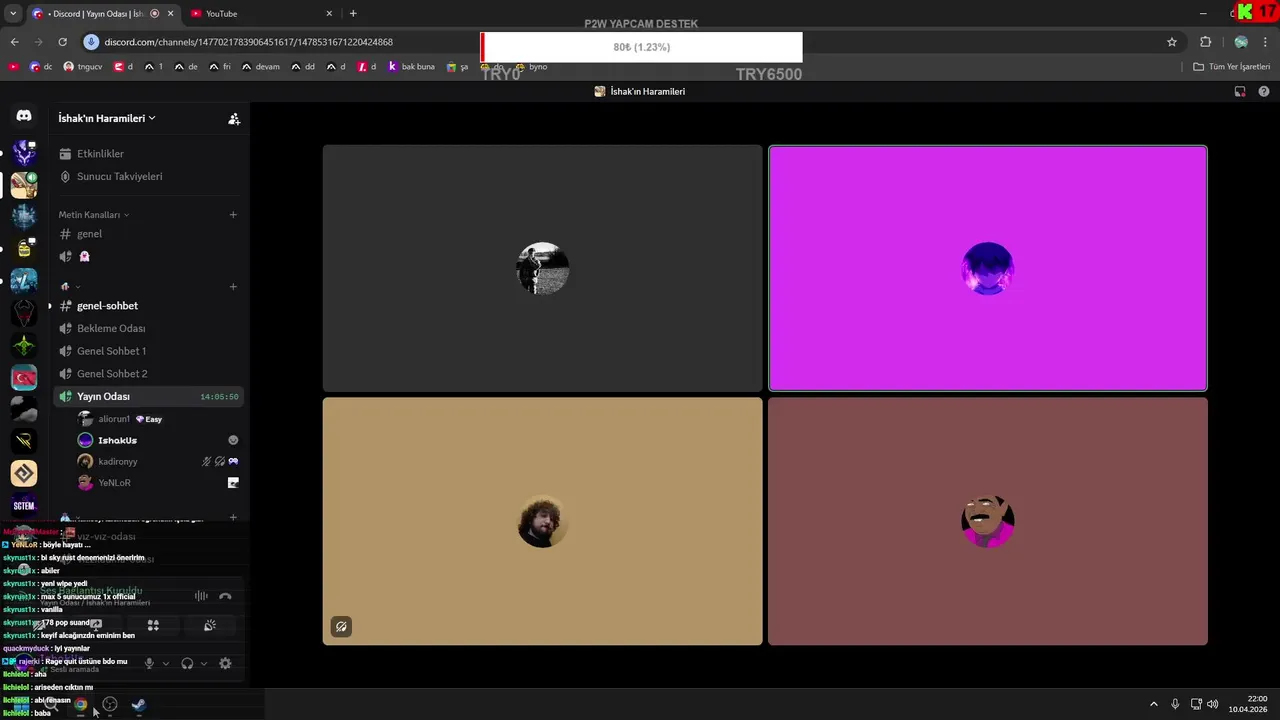
Task: Click the invite people icon beside server name
Action: coord(234,118)
